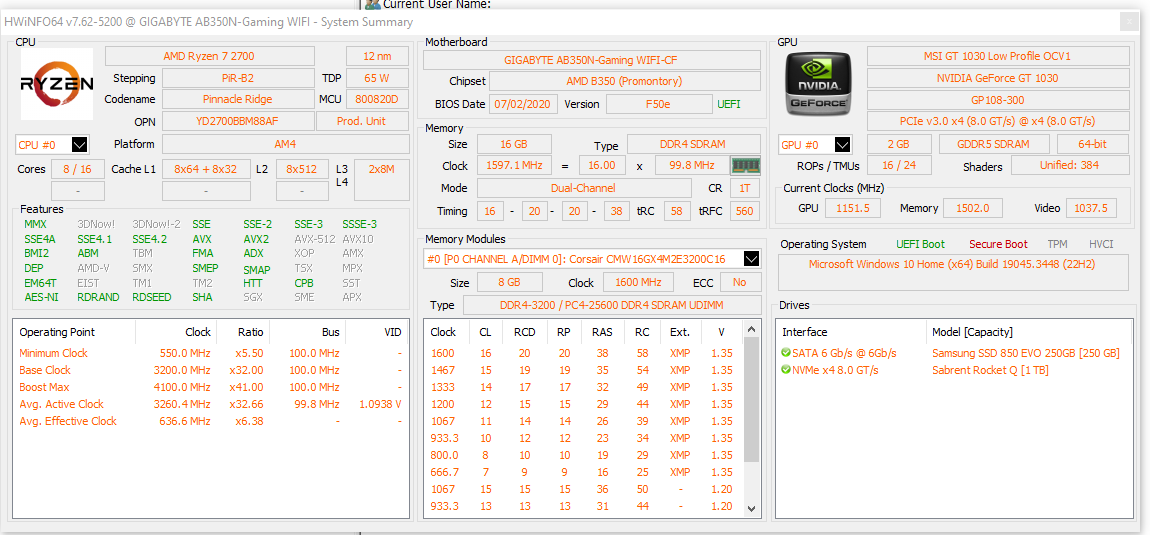Click the GDDR5 SDRAM field
This screenshot has width=1150, height=535.
994,145
